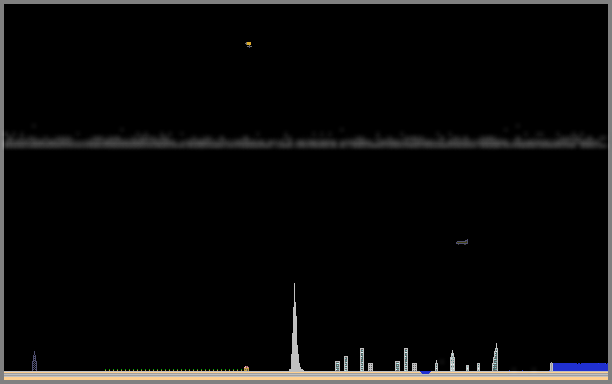Select the leftmost short wide city building
Screen dimensions: 612x384
coord(338,366)
